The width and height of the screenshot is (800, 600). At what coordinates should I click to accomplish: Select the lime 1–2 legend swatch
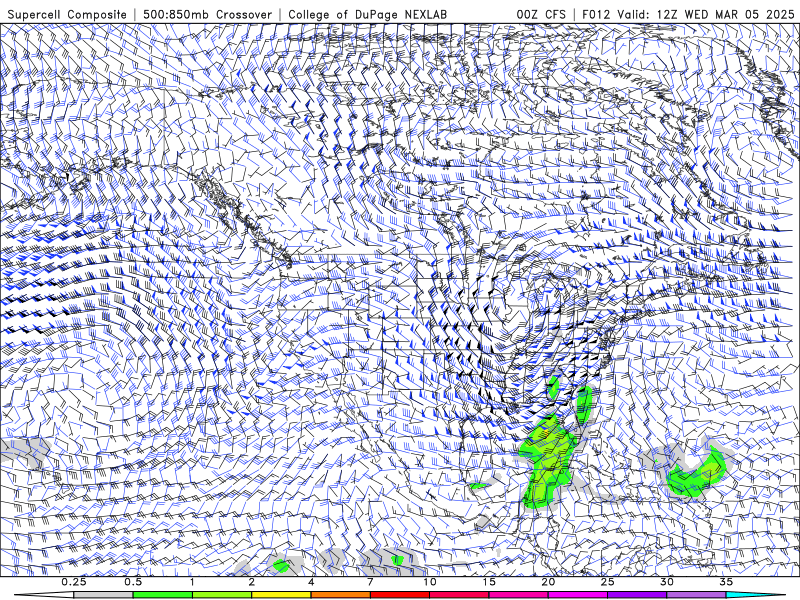pyautogui.click(x=221, y=595)
